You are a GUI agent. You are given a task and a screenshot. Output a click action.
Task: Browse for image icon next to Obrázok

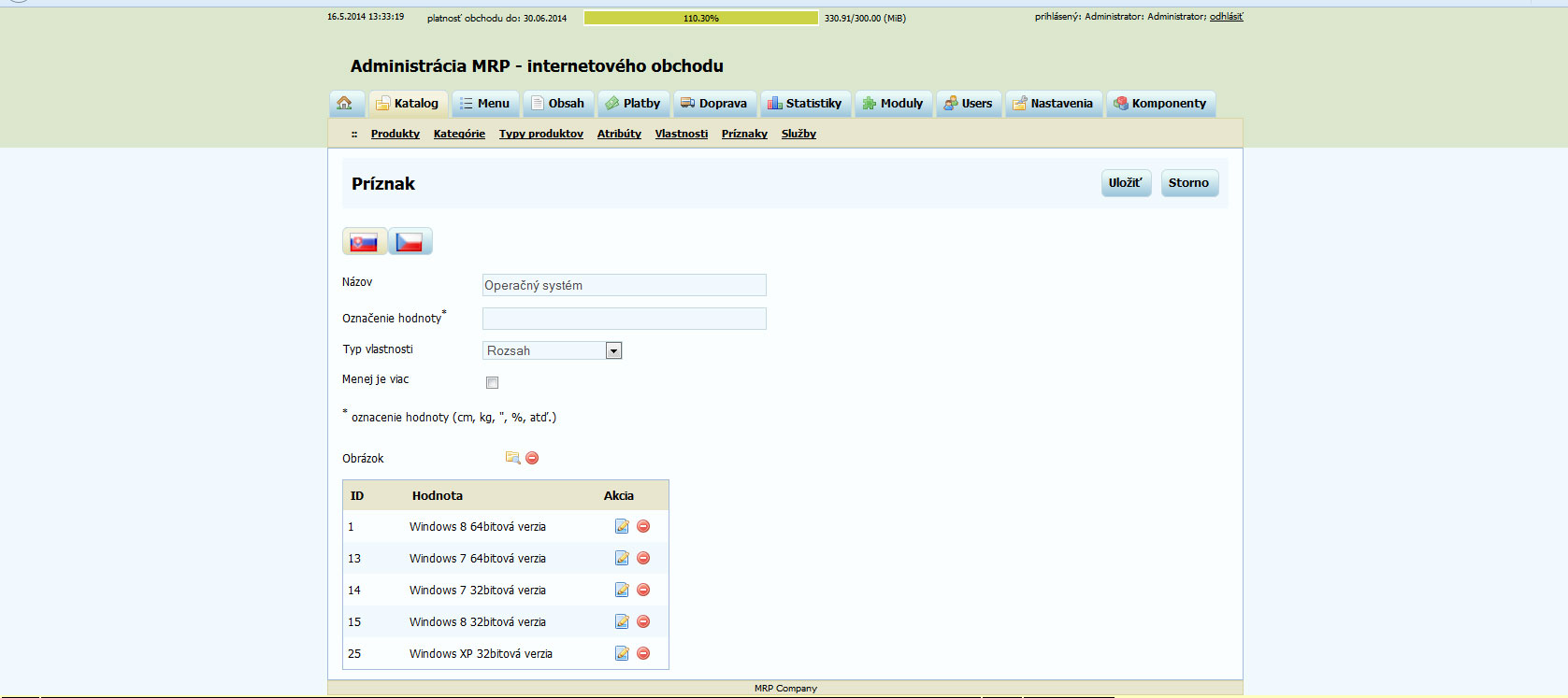tap(512, 458)
